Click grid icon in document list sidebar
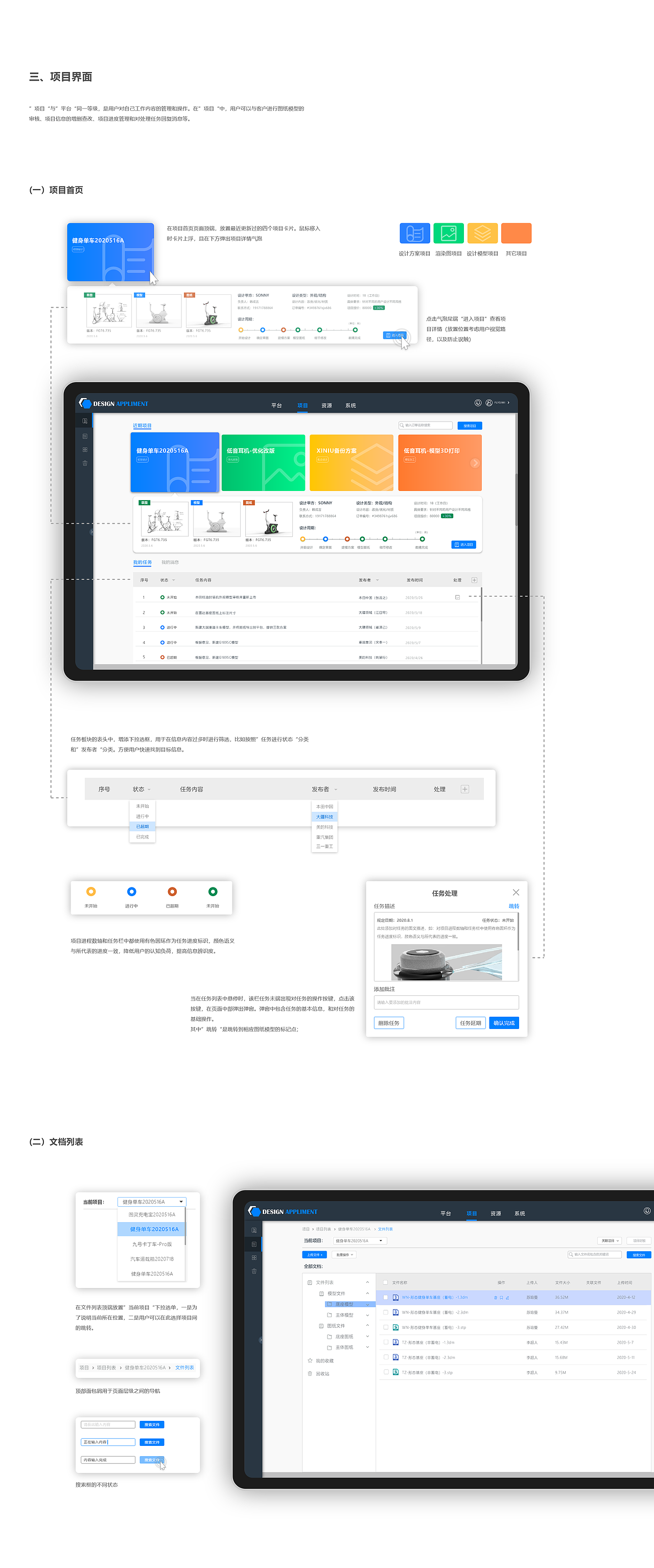The height and width of the screenshot is (1568, 654). pos(254,1257)
